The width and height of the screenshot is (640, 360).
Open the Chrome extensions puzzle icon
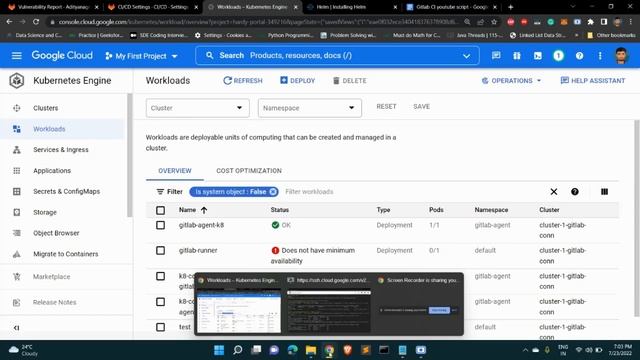[x=591, y=22]
